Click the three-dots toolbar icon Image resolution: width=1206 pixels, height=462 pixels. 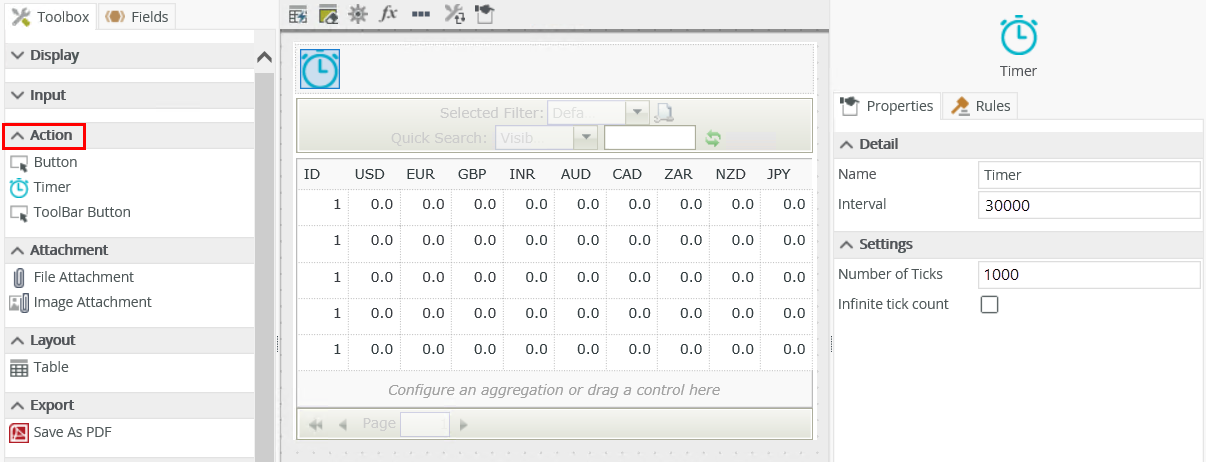pos(421,14)
